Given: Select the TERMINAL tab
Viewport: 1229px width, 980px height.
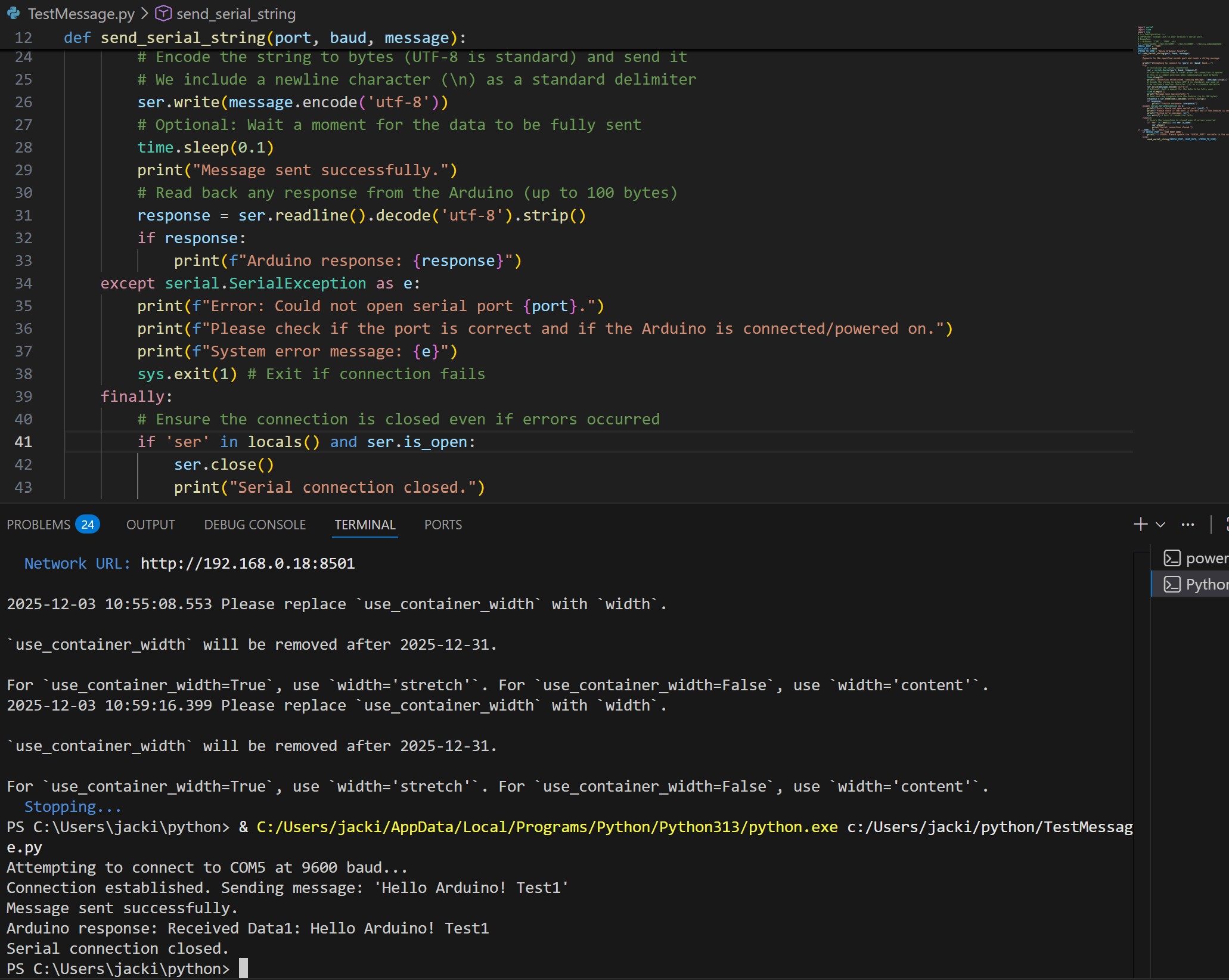Looking at the screenshot, I should [365, 525].
